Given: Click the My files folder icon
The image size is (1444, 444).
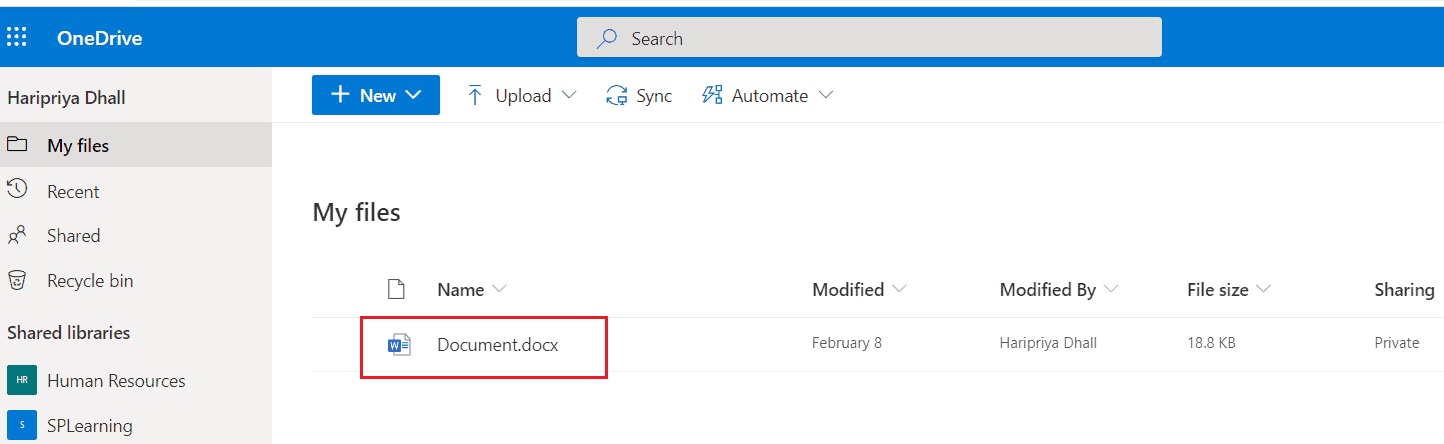Looking at the screenshot, I should point(16,144).
